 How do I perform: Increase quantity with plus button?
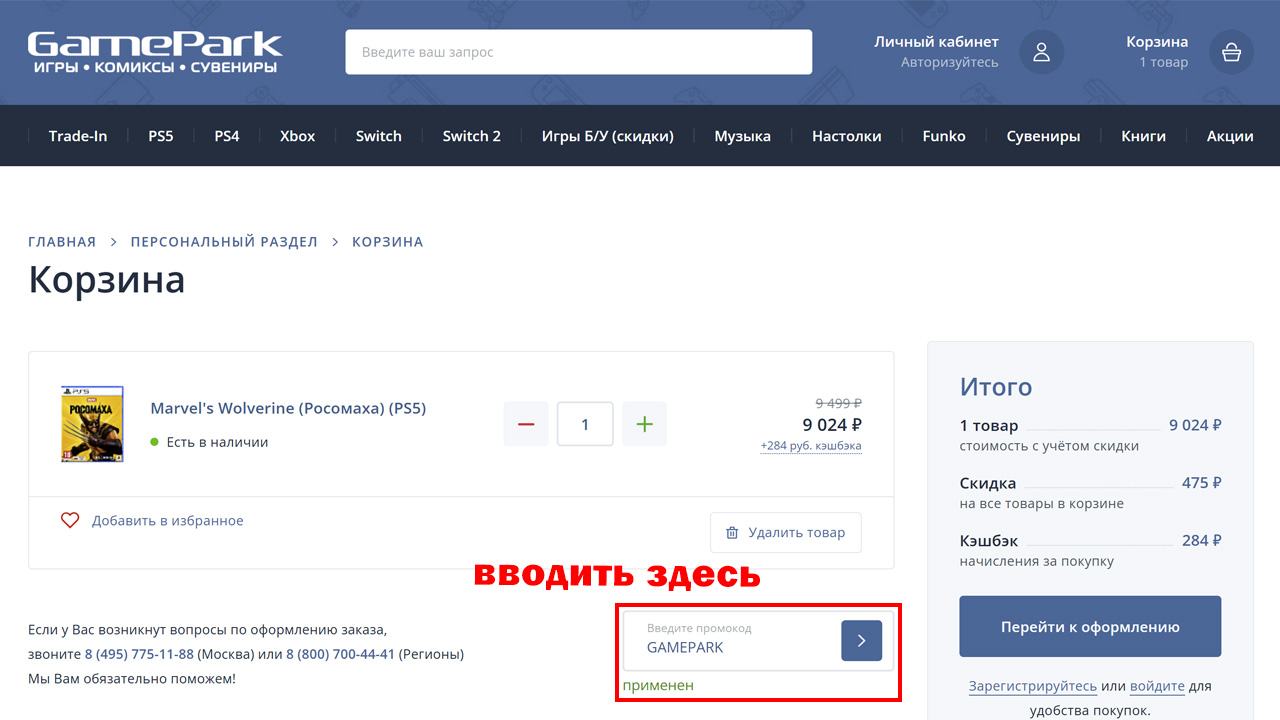coord(644,424)
